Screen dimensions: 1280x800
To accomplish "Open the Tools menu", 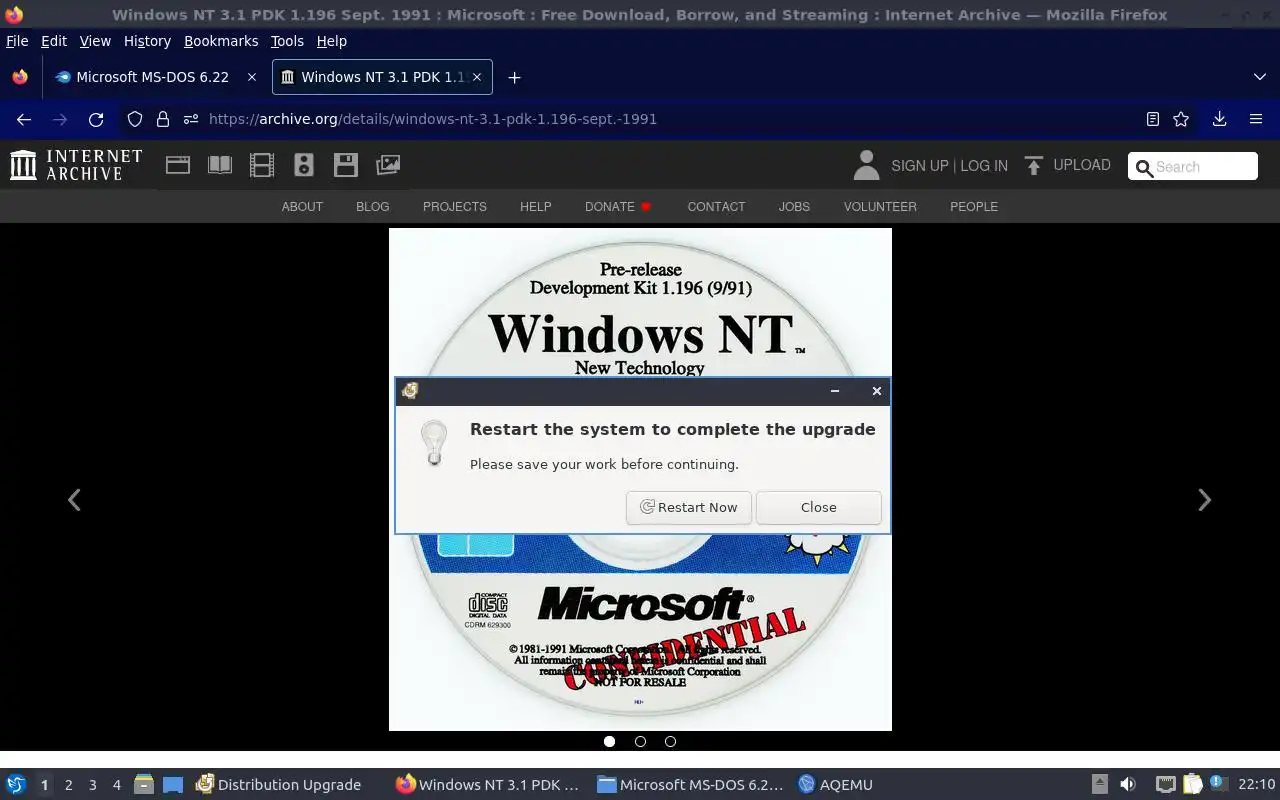I will (287, 41).
